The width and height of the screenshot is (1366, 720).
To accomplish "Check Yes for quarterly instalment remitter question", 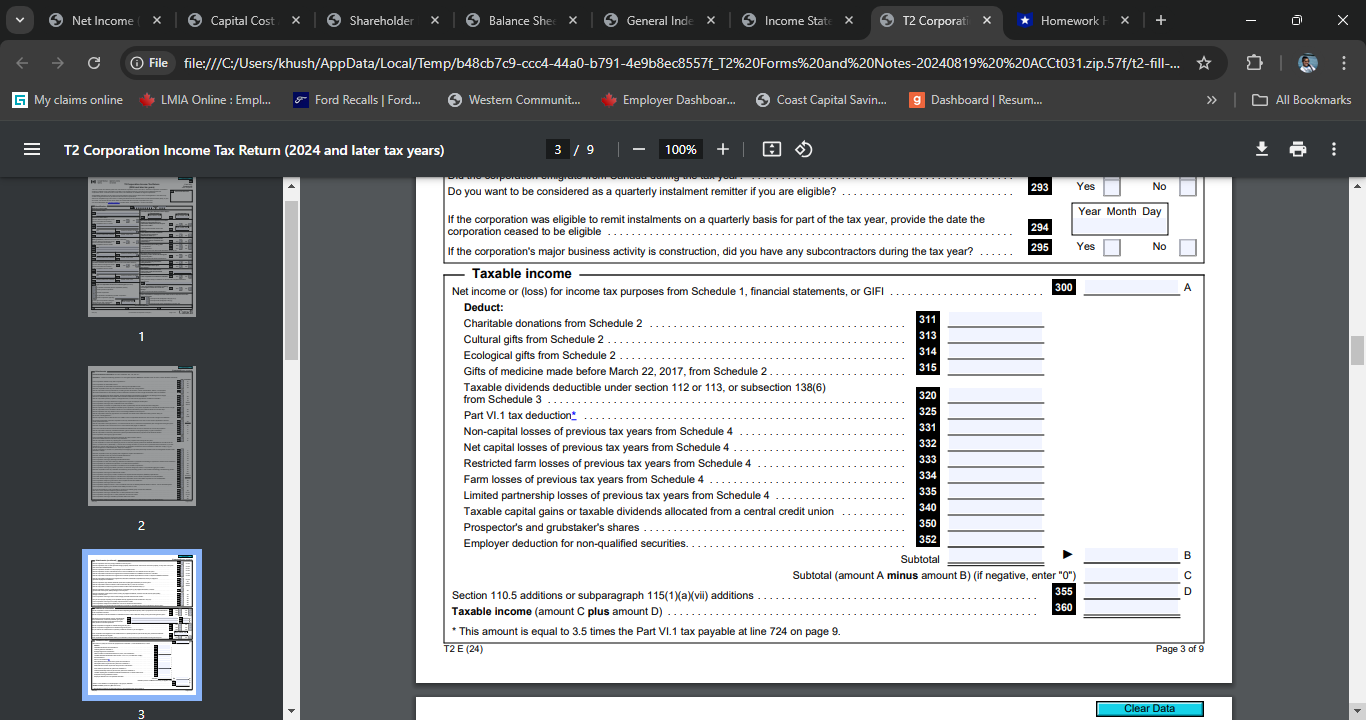I will (x=1112, y=186).
